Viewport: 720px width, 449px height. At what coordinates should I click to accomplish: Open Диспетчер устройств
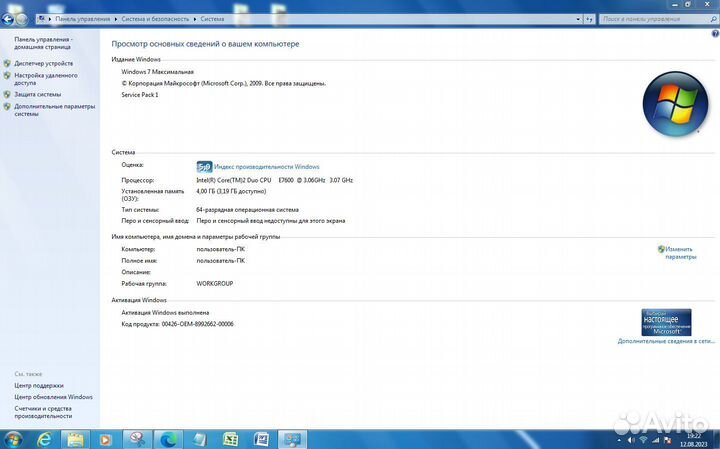coord(44,63)
